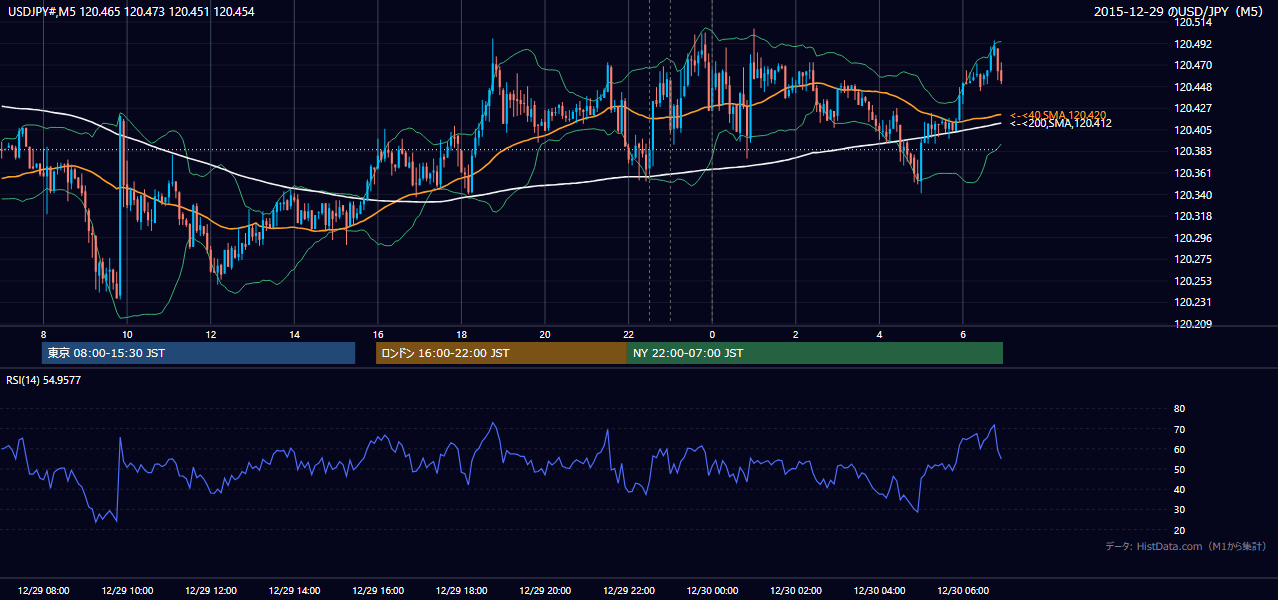Viewport: 1278px width, 600px height.
Task: Click the 12/29 18:00 bottom time label
Action: tap(462, 591)
